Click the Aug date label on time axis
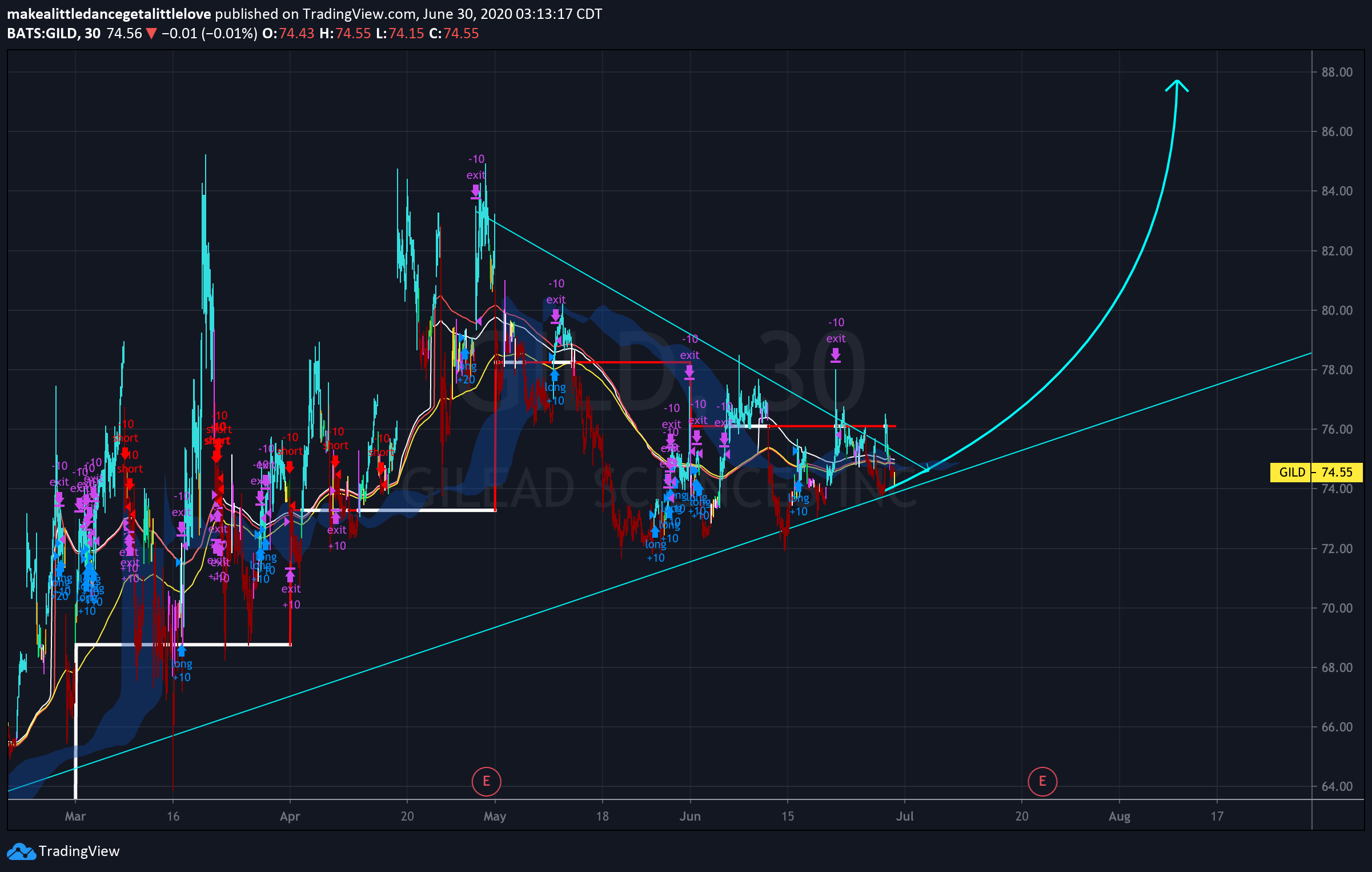 coord(1120,816)
